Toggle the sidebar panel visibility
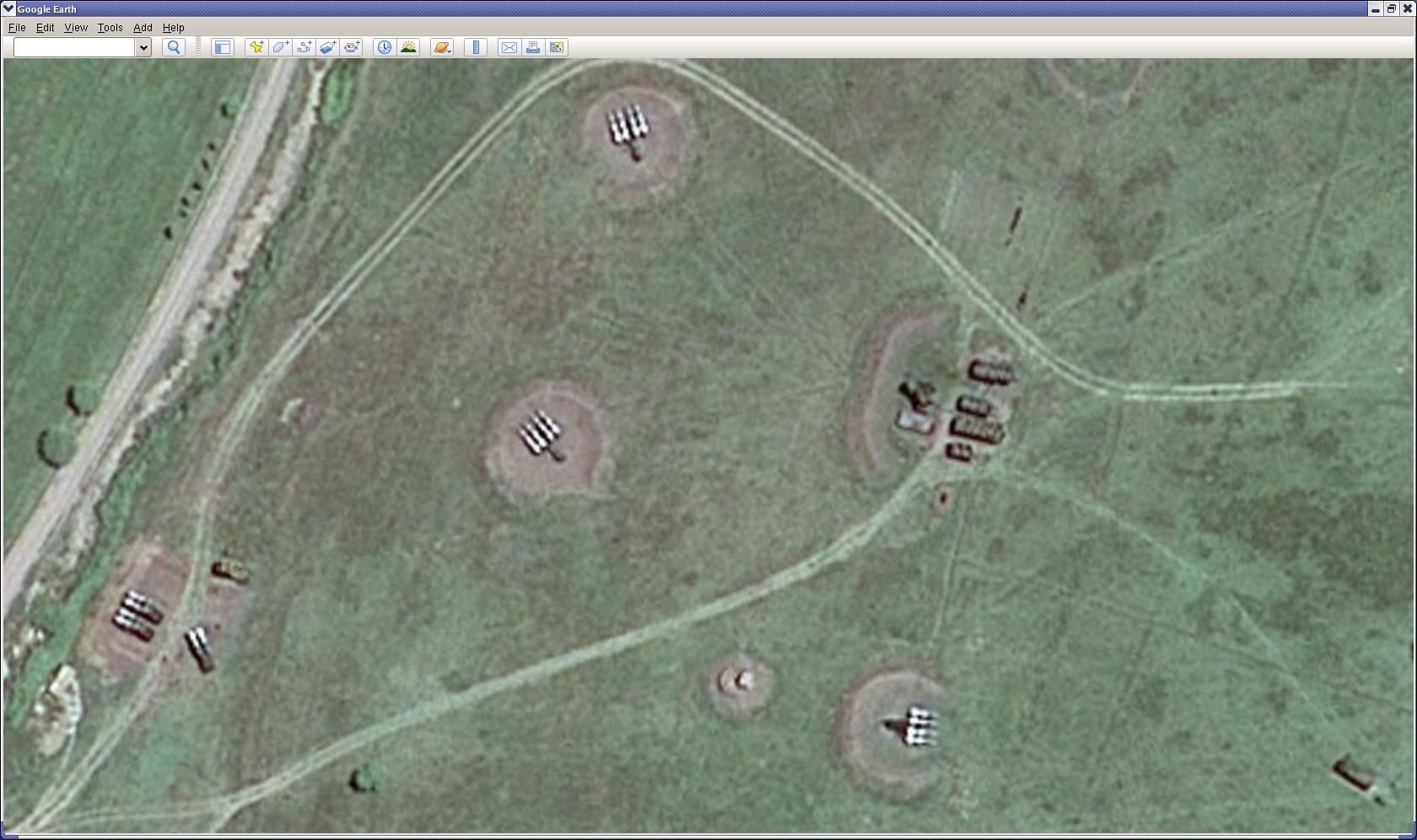This screenshot has height=840, width=1417. 222,47
